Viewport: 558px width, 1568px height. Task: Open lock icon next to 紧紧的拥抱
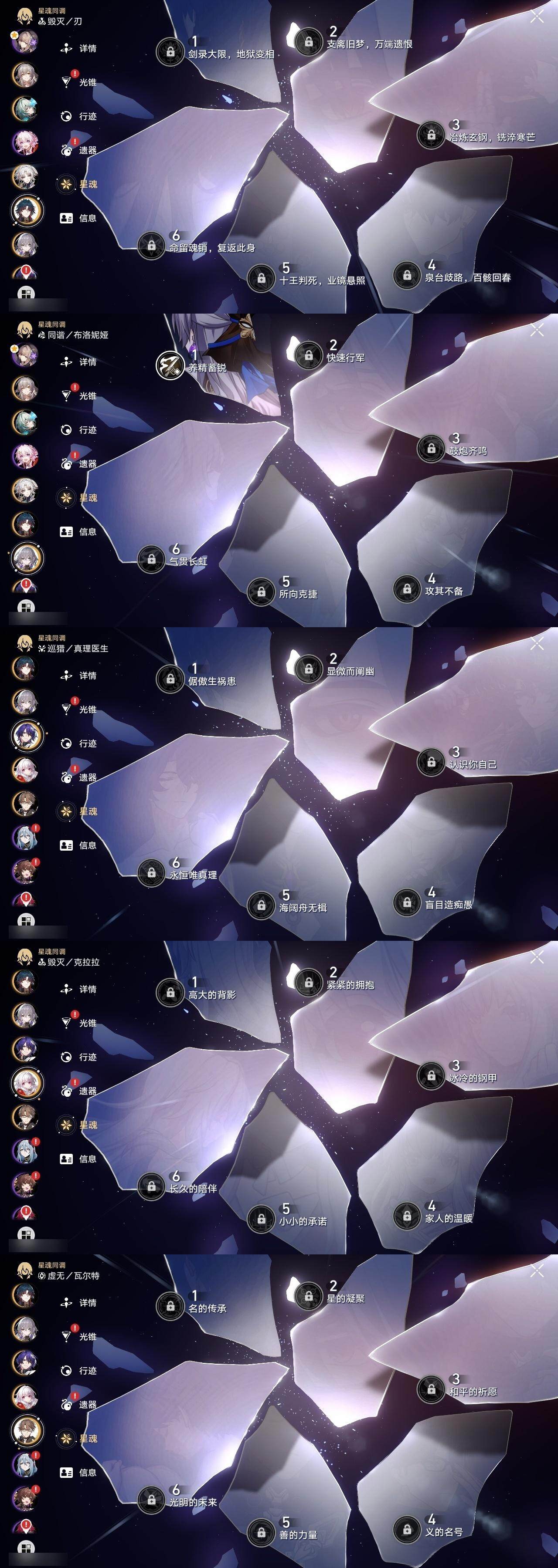pos(309,982)
